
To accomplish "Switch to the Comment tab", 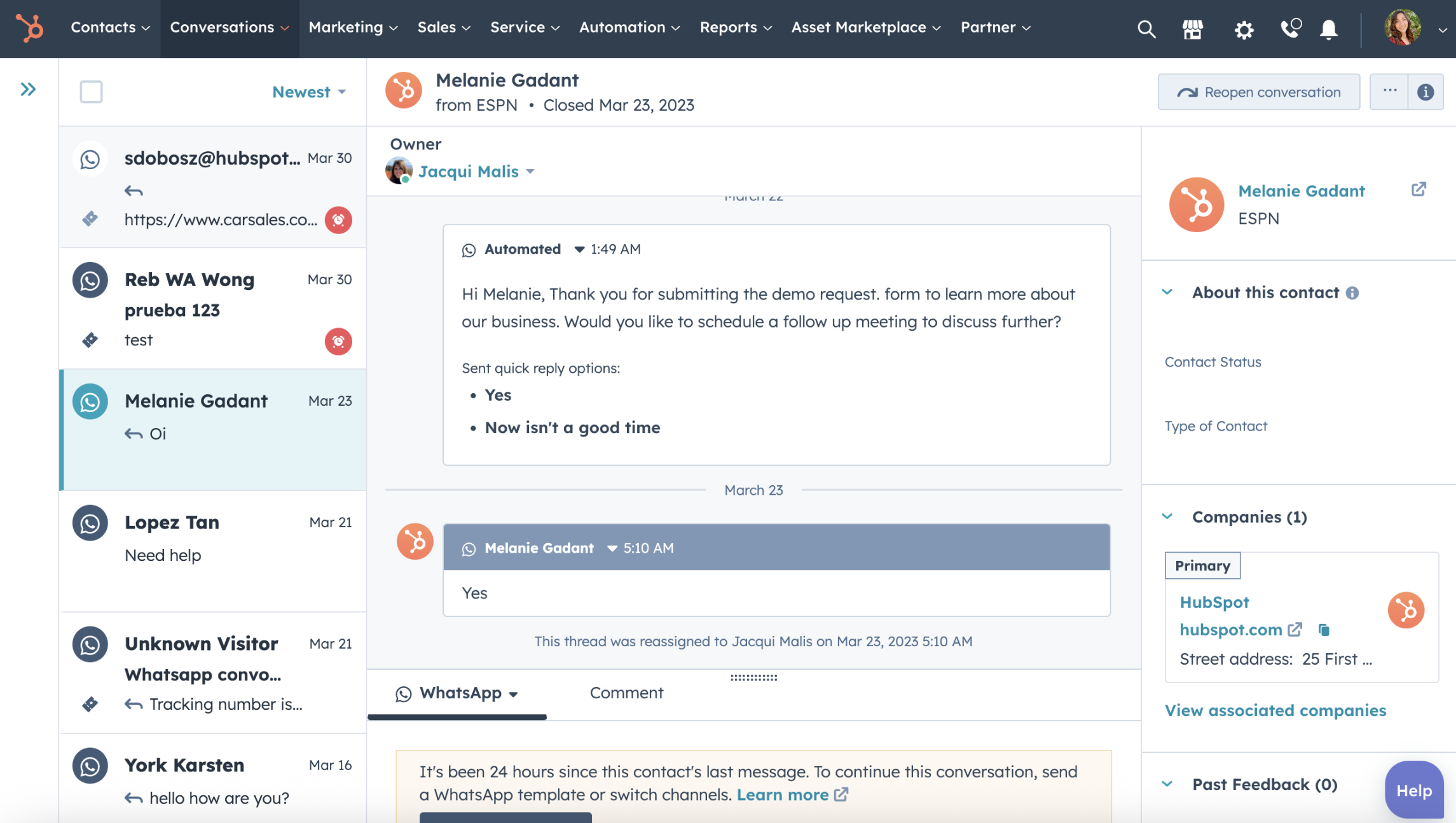I will (x=626, y=693).
